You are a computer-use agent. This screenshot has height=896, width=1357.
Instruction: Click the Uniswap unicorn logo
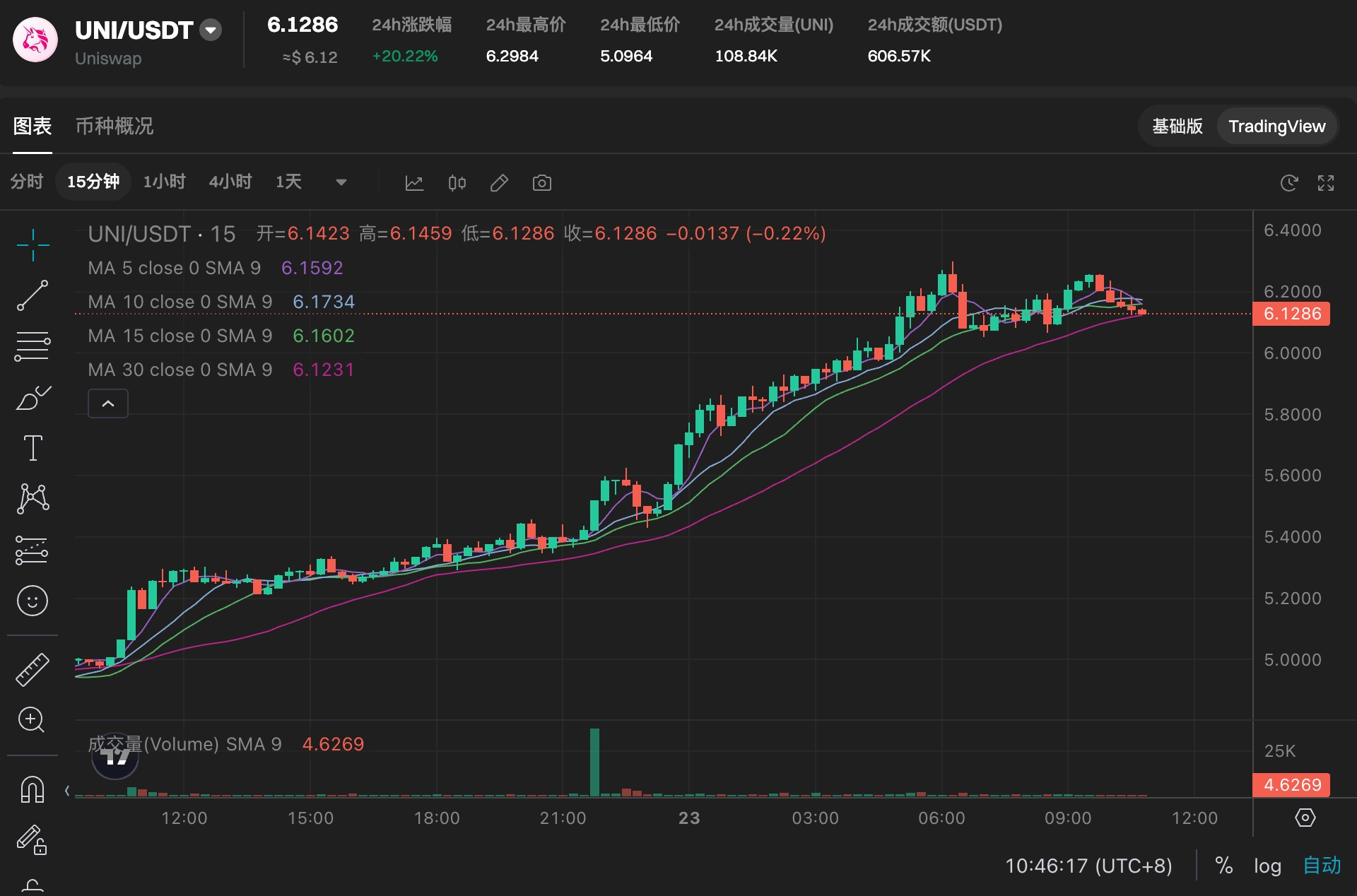pyautogui.click(x=35, y=40)
